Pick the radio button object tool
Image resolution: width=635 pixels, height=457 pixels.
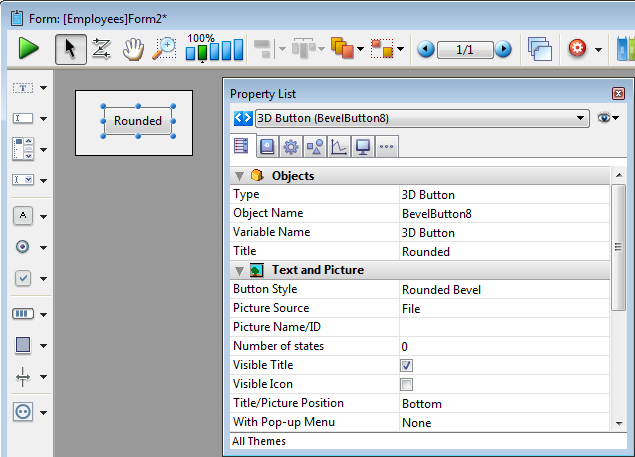23,246
